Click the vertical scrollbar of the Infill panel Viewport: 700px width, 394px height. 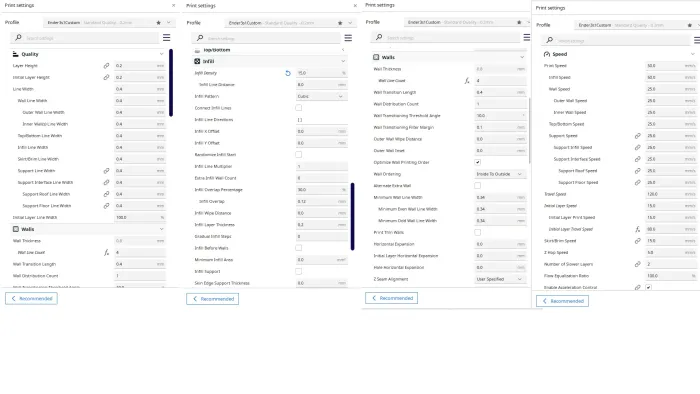click(352, 216)
